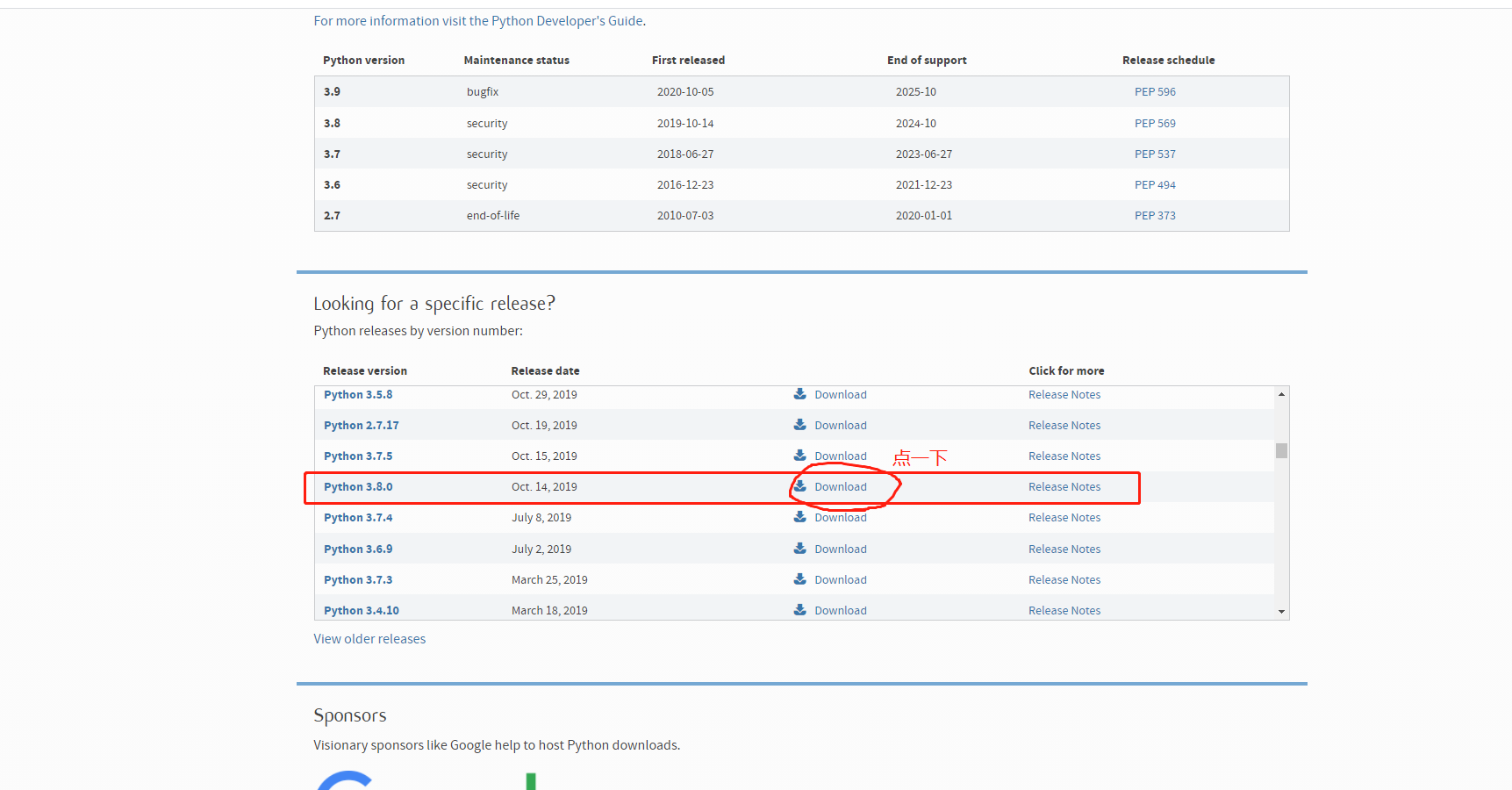The image size is (1512, 790).
Task: Select the 'Sponsors' heading
Action: click(x=350, y=715)
